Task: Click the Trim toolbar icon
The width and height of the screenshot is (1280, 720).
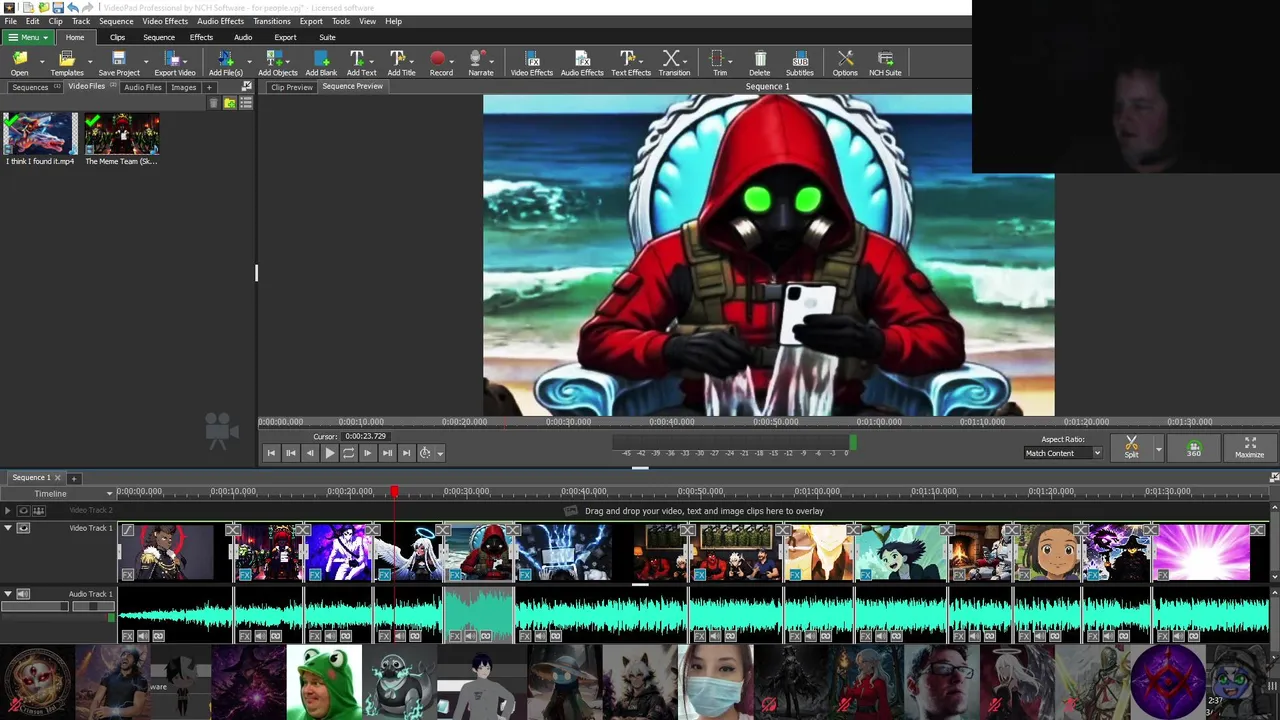Action: pyautogui.click(x=716, y=59)
